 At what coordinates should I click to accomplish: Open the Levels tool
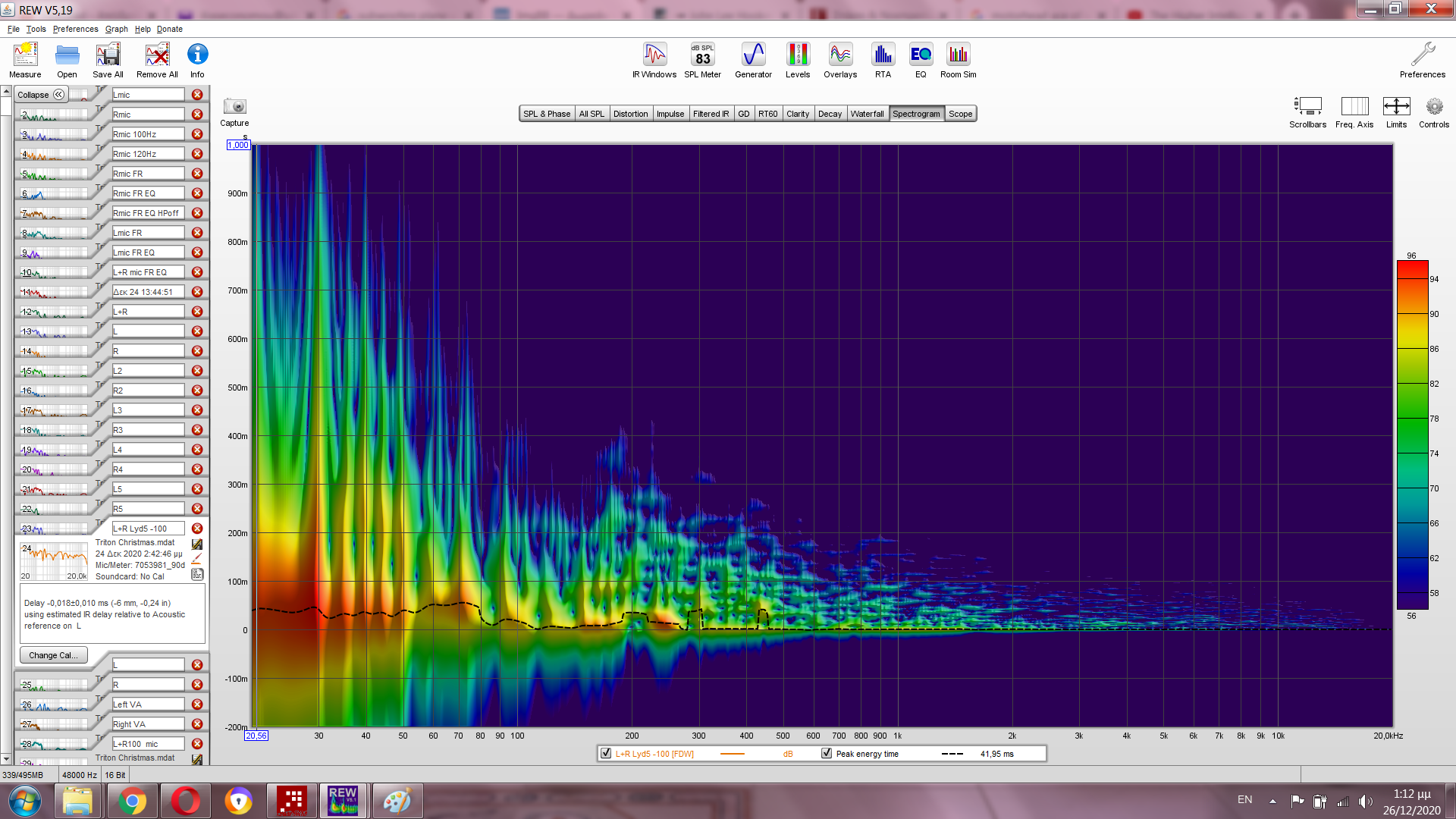[x=798, y=60]
